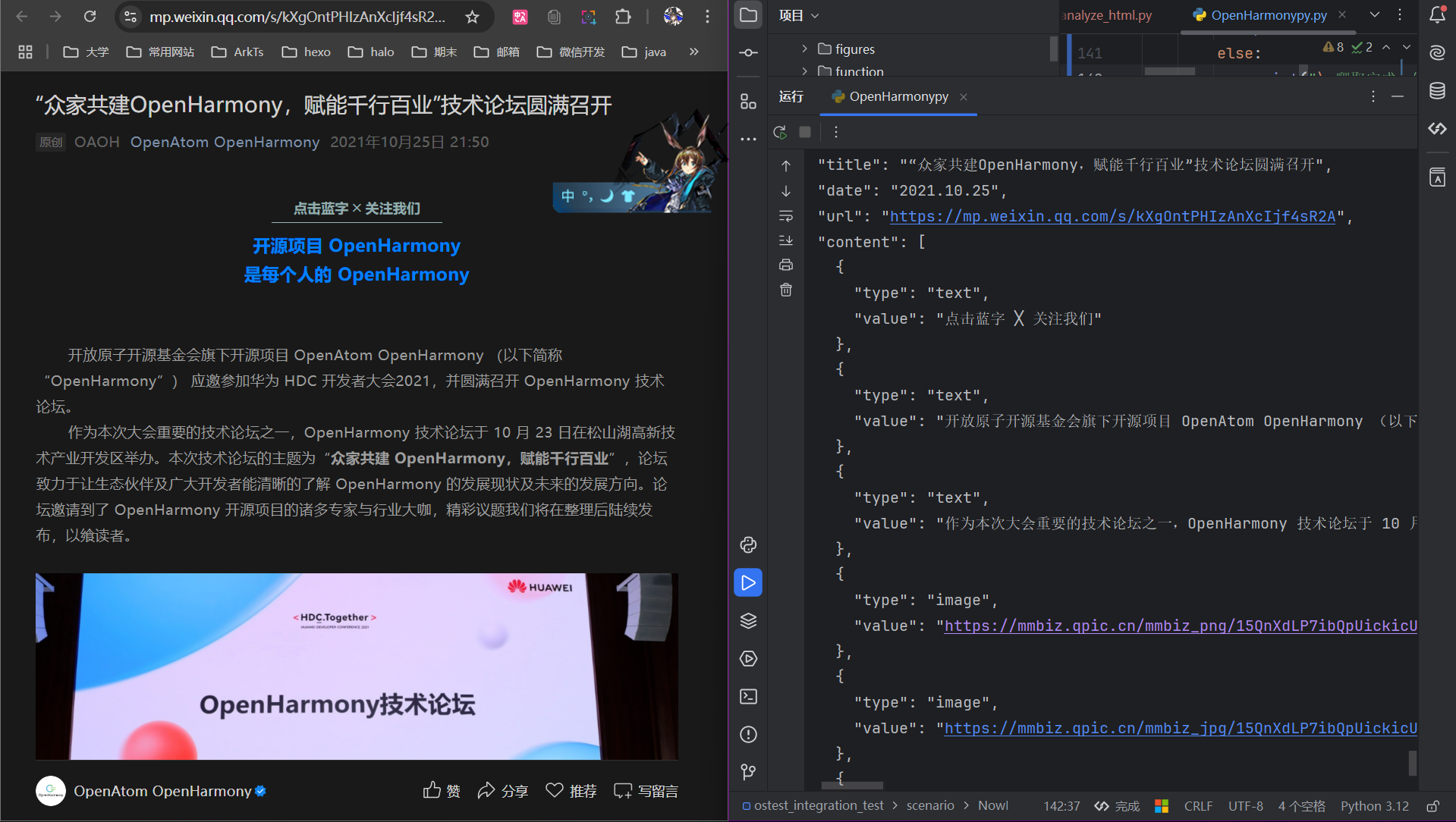The image size is (1456, 822).
Task: Open the Terminal tool window
Action: click(x=748, y=697)
